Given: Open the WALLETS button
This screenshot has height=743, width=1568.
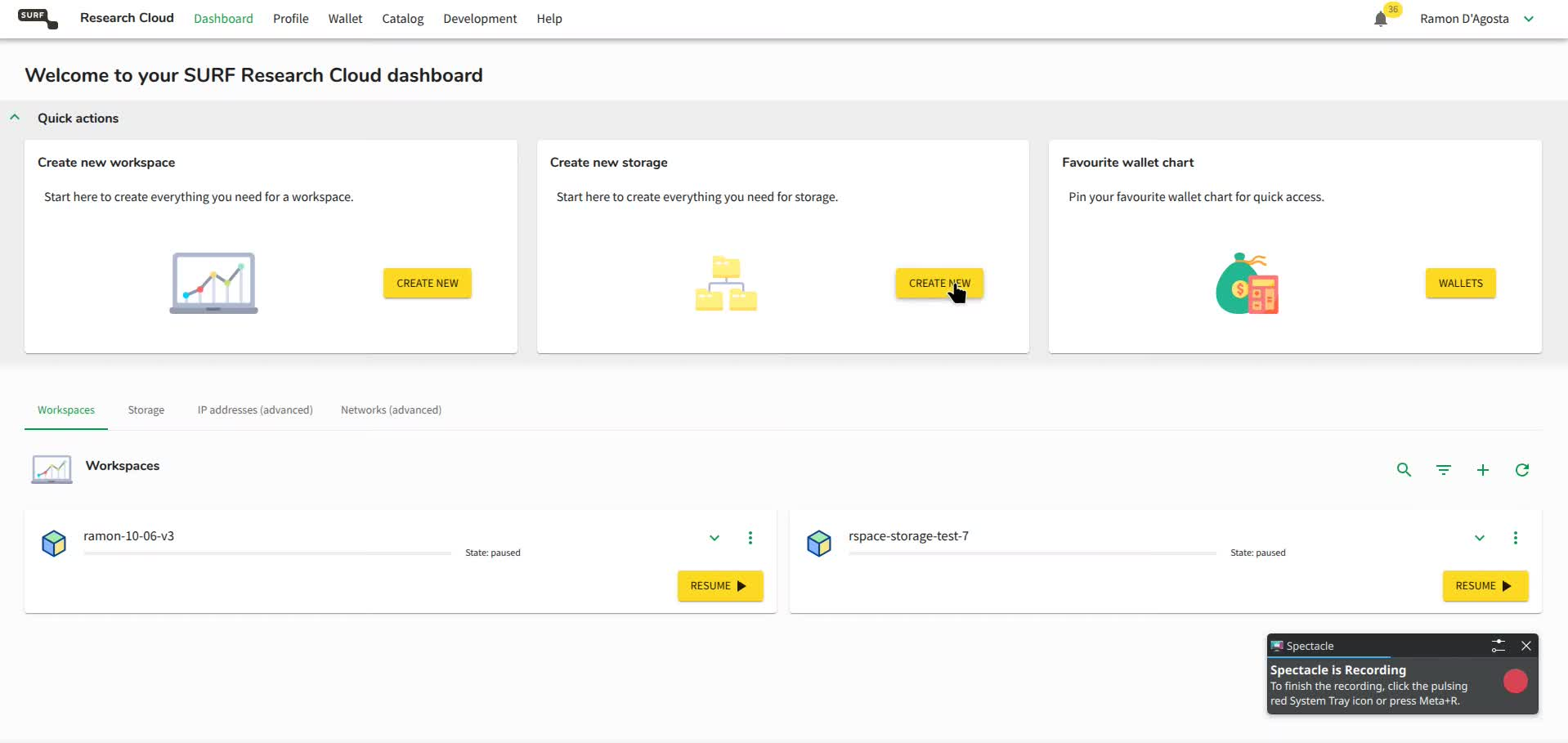Looking at the screenshot, I should pyautogui.click(x=1461, y=284).
